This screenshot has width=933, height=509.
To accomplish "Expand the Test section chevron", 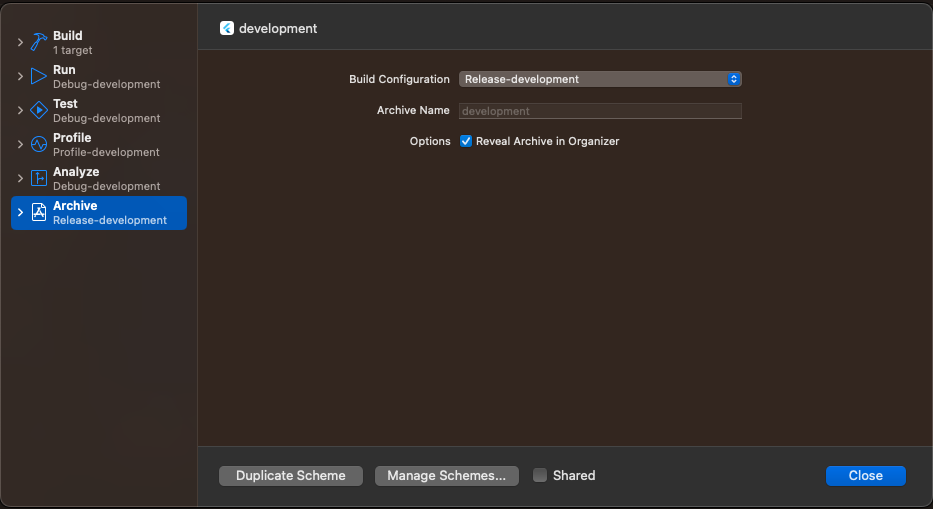I will (20, 110).
